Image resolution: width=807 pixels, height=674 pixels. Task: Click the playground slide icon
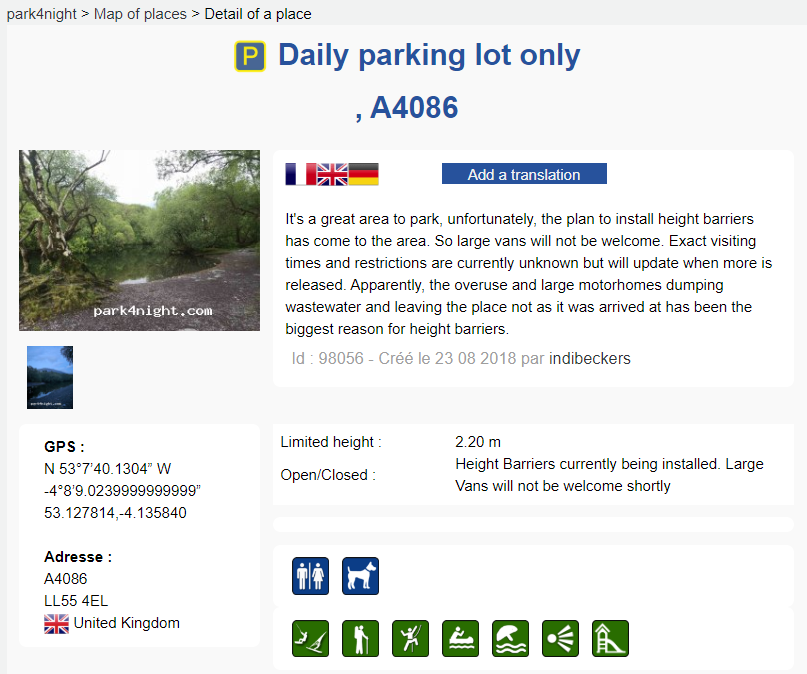[610, 638]
